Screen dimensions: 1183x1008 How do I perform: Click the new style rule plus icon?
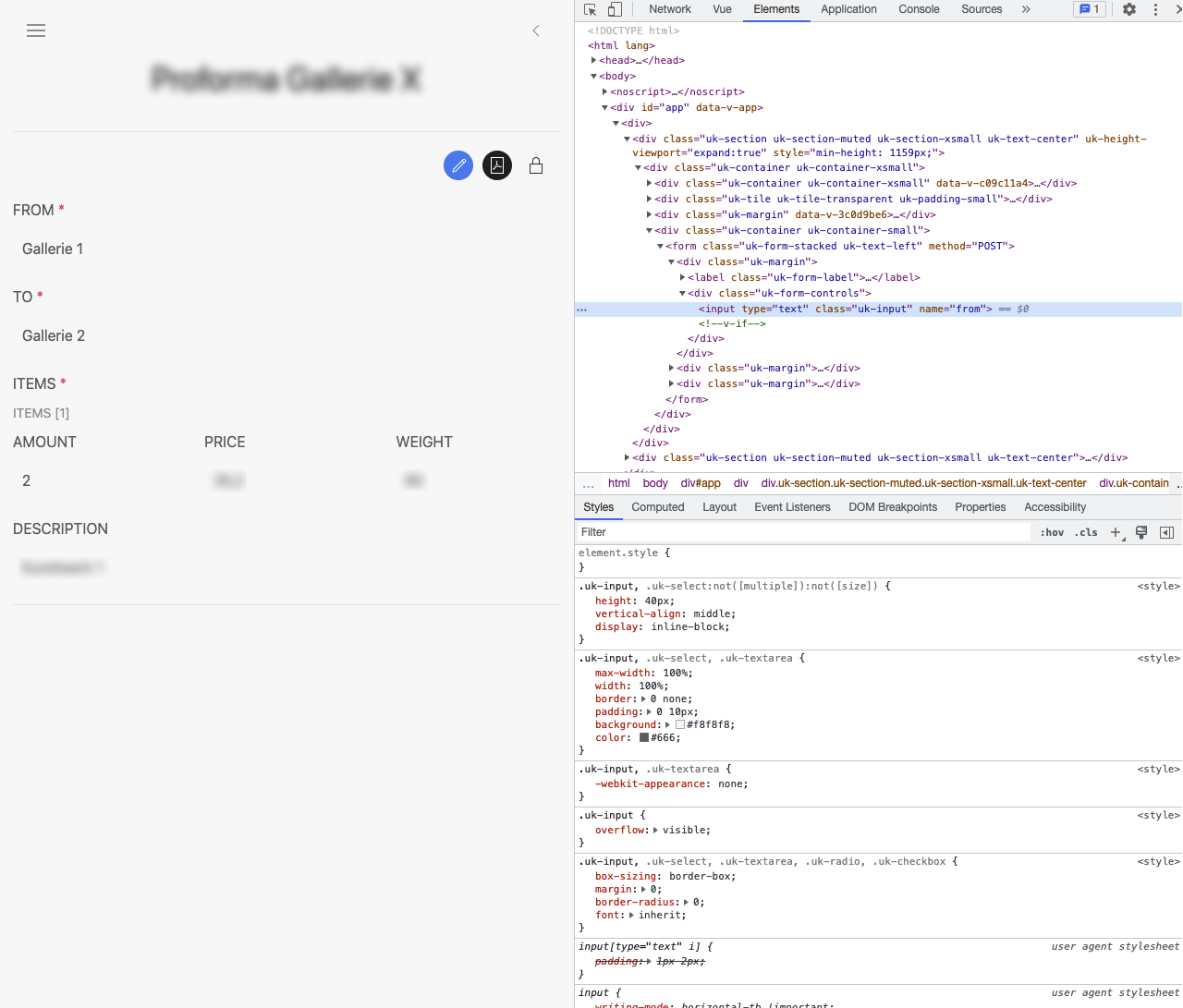tap(1116, 532)
